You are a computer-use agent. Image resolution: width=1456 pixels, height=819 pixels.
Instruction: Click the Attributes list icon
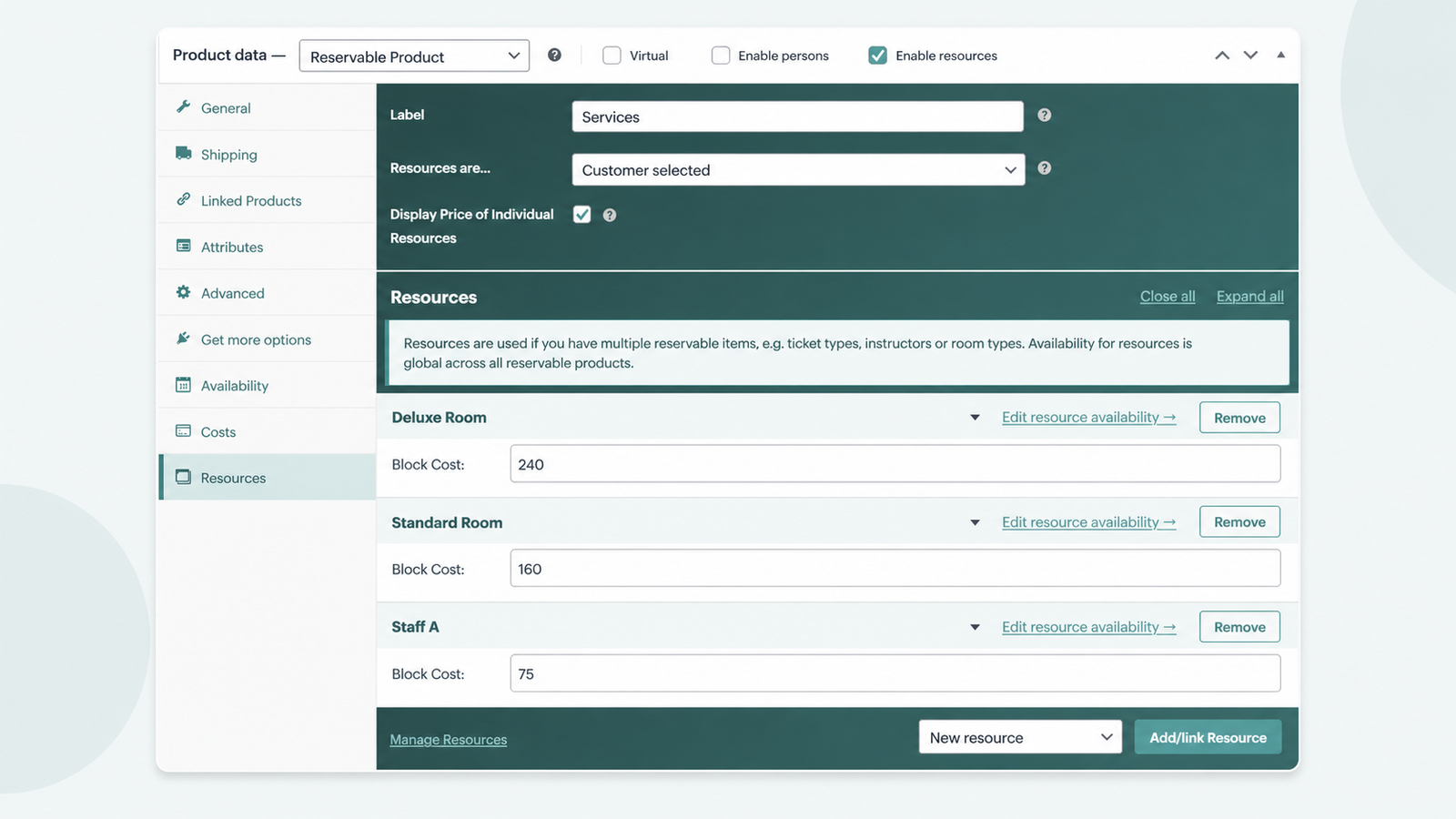coord(183,246)
